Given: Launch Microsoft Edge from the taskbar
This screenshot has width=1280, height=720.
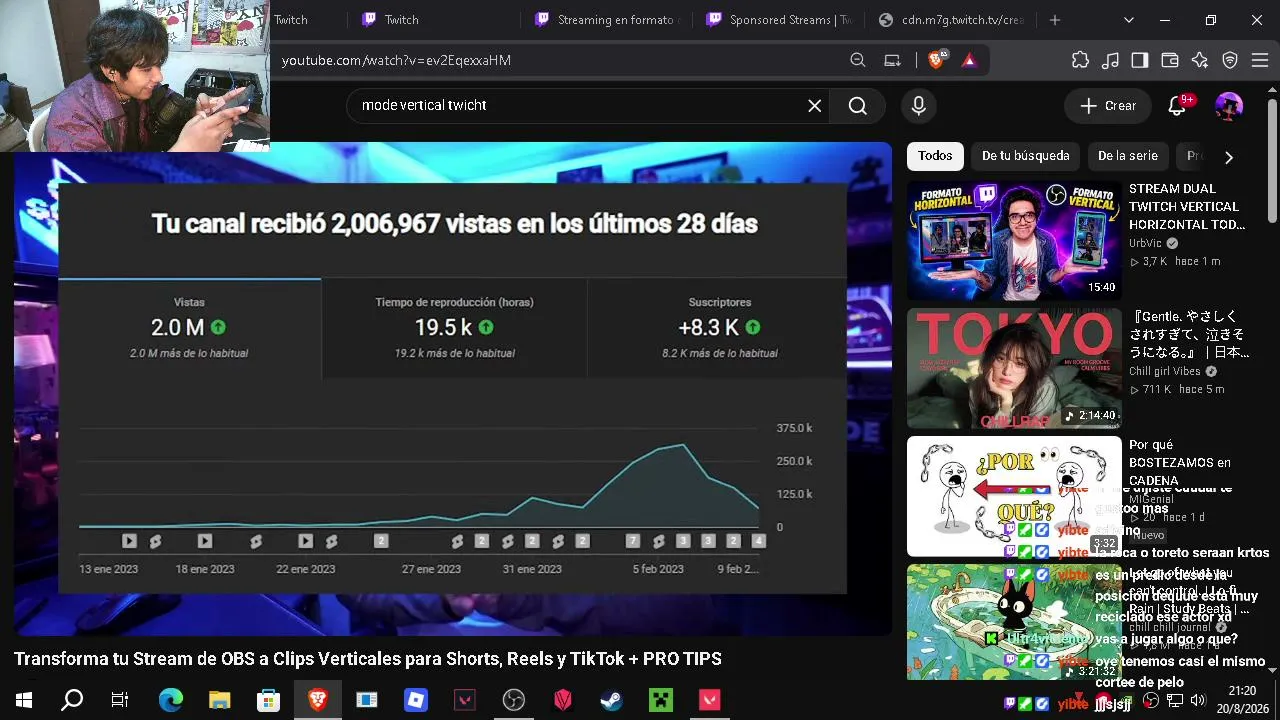Looking at the screenshot, I should [171, 700].
